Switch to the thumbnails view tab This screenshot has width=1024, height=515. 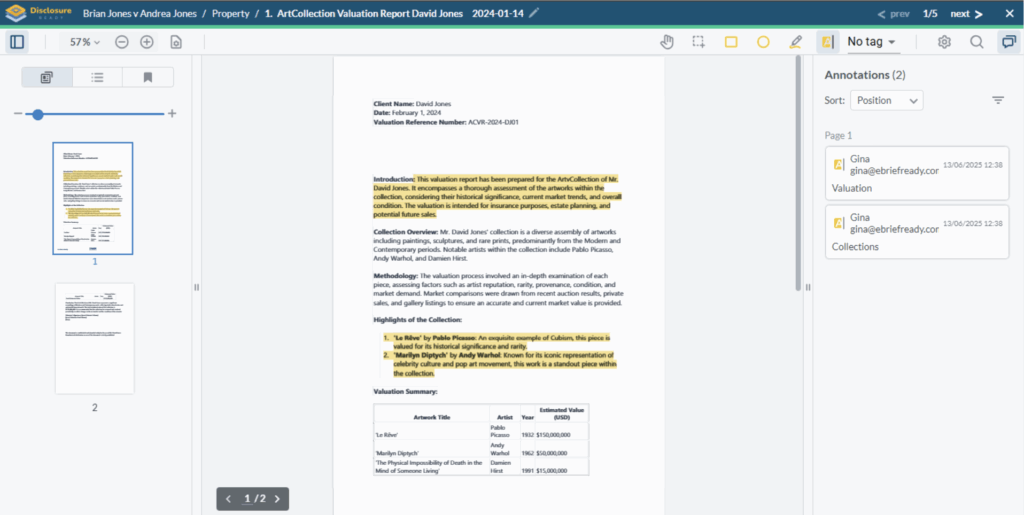click(x=46, y=77)
